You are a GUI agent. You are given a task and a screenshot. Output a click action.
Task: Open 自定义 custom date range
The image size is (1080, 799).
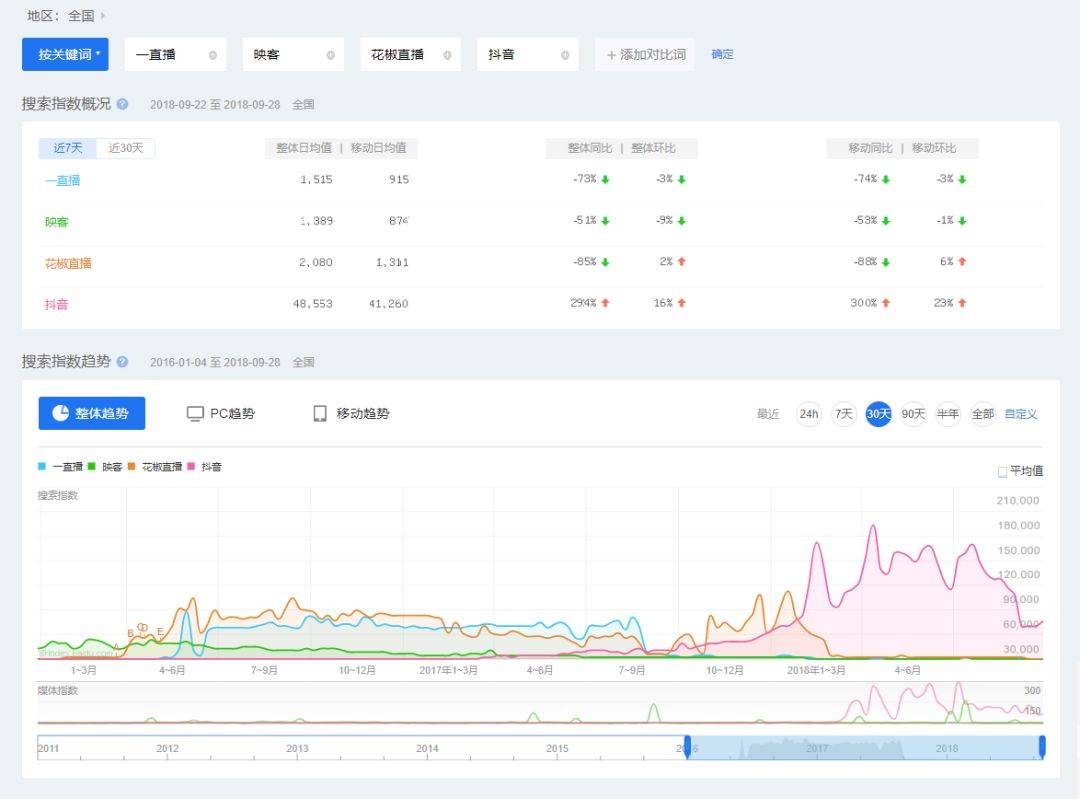pos(1021,414)
